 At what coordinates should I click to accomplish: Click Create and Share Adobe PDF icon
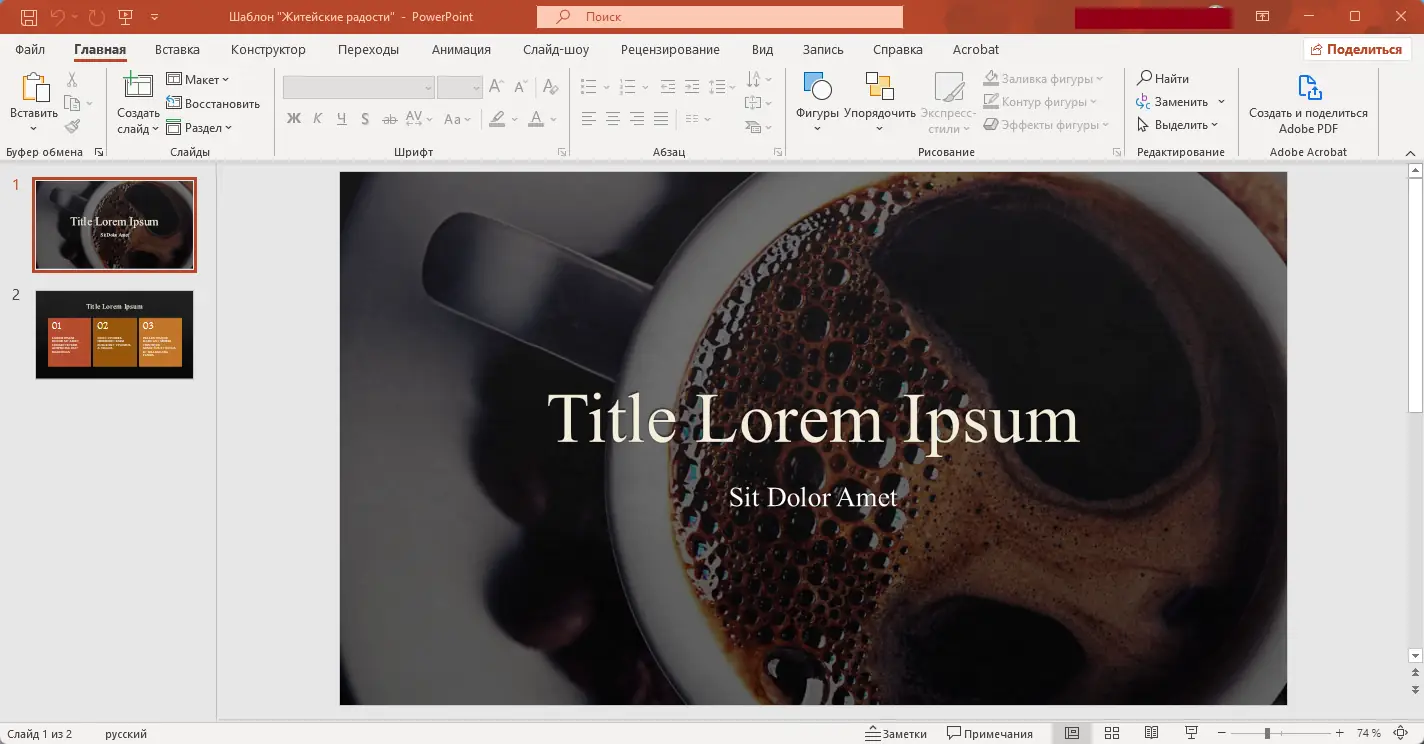1308,88
